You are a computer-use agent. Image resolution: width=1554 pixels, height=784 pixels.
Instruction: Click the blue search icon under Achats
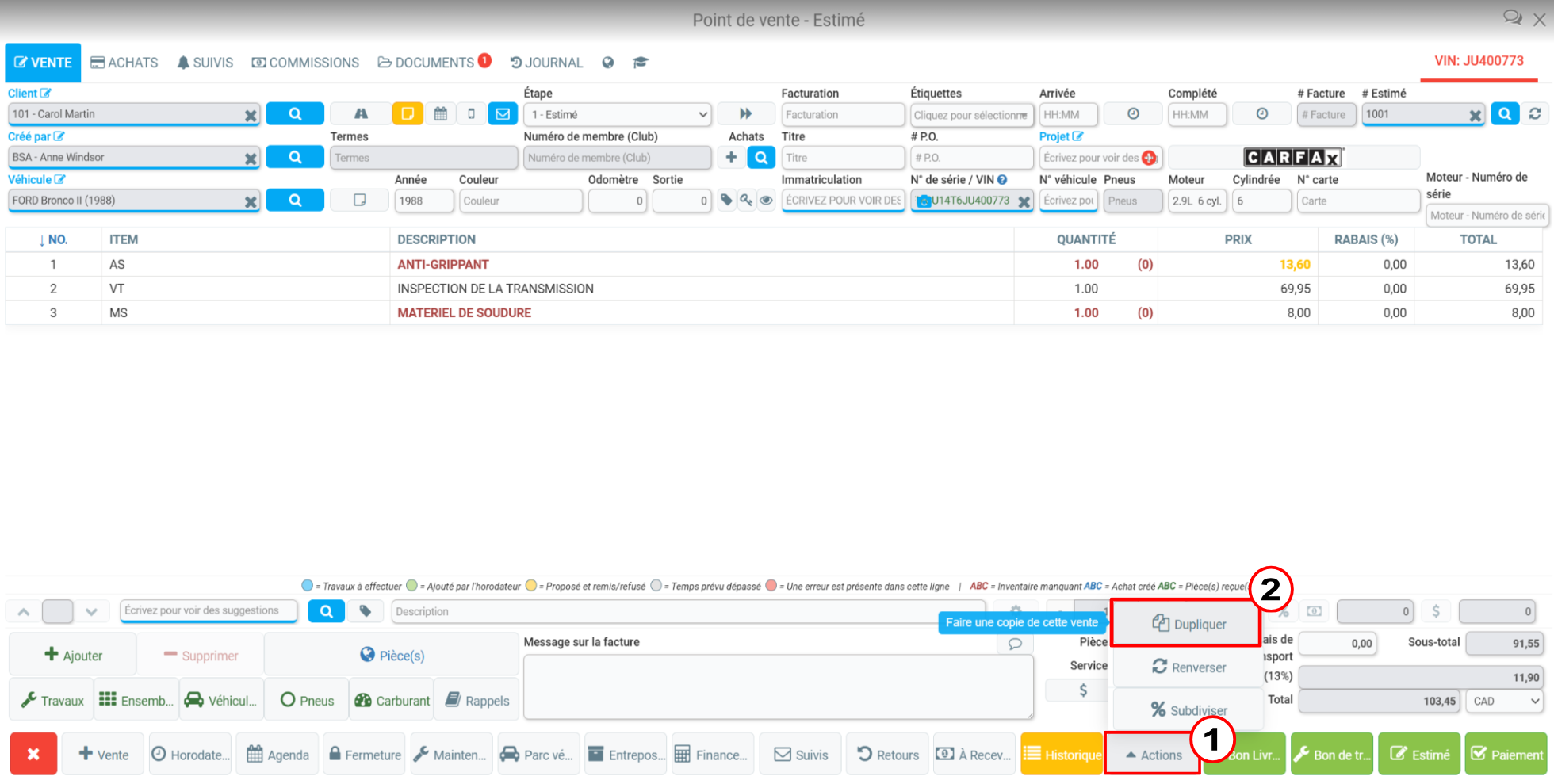[x=761, y=157]
